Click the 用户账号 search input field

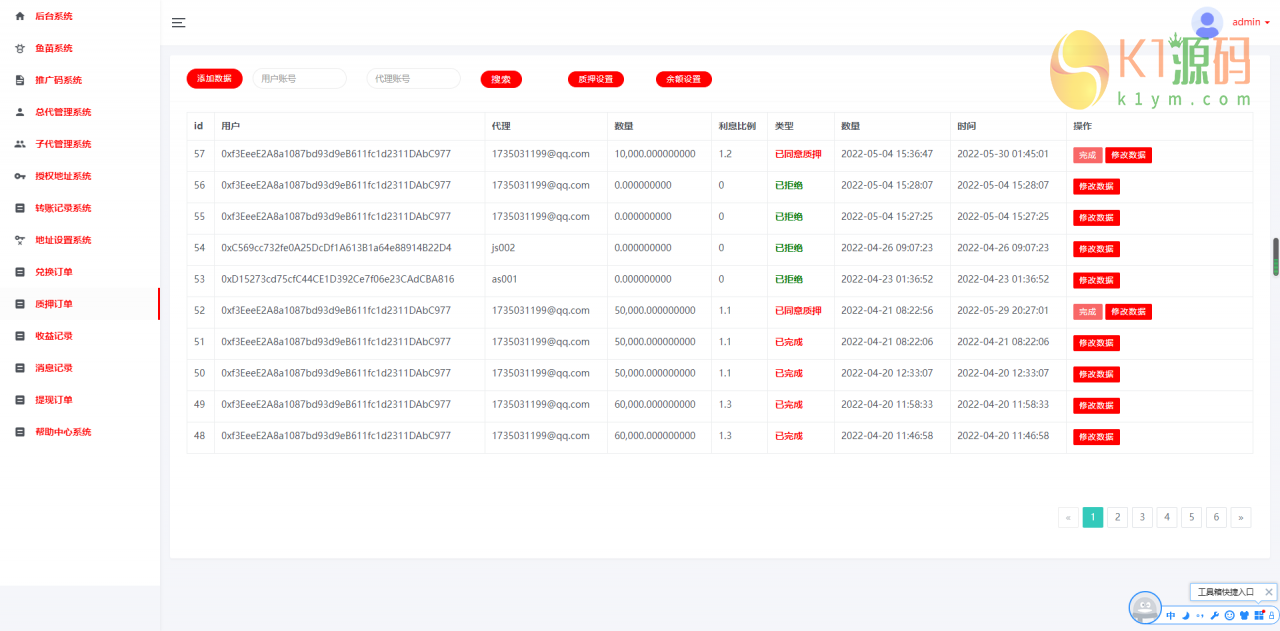point(299,78)
